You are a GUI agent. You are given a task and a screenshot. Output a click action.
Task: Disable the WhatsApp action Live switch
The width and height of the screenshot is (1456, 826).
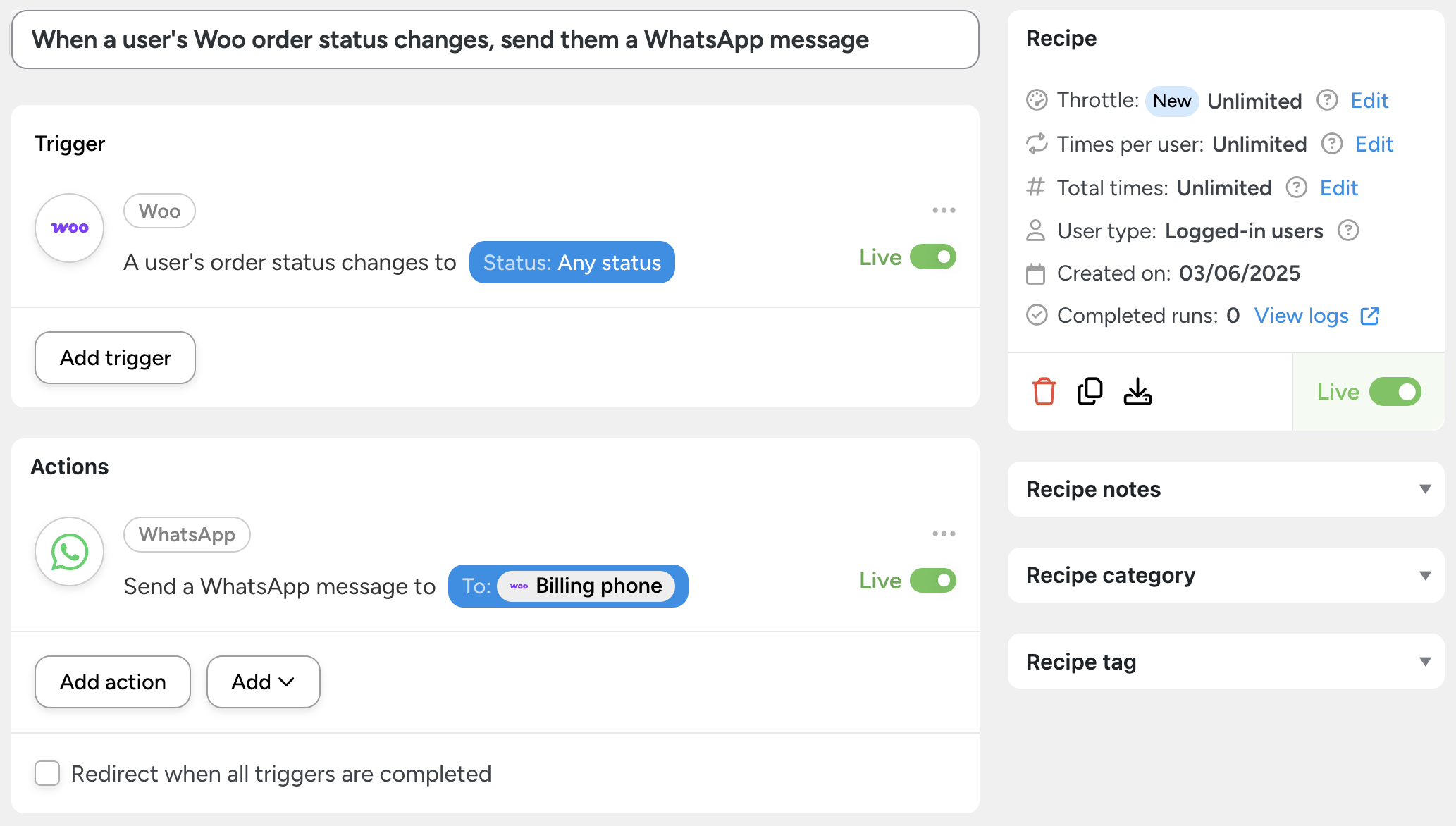click(x=932, y=581)
